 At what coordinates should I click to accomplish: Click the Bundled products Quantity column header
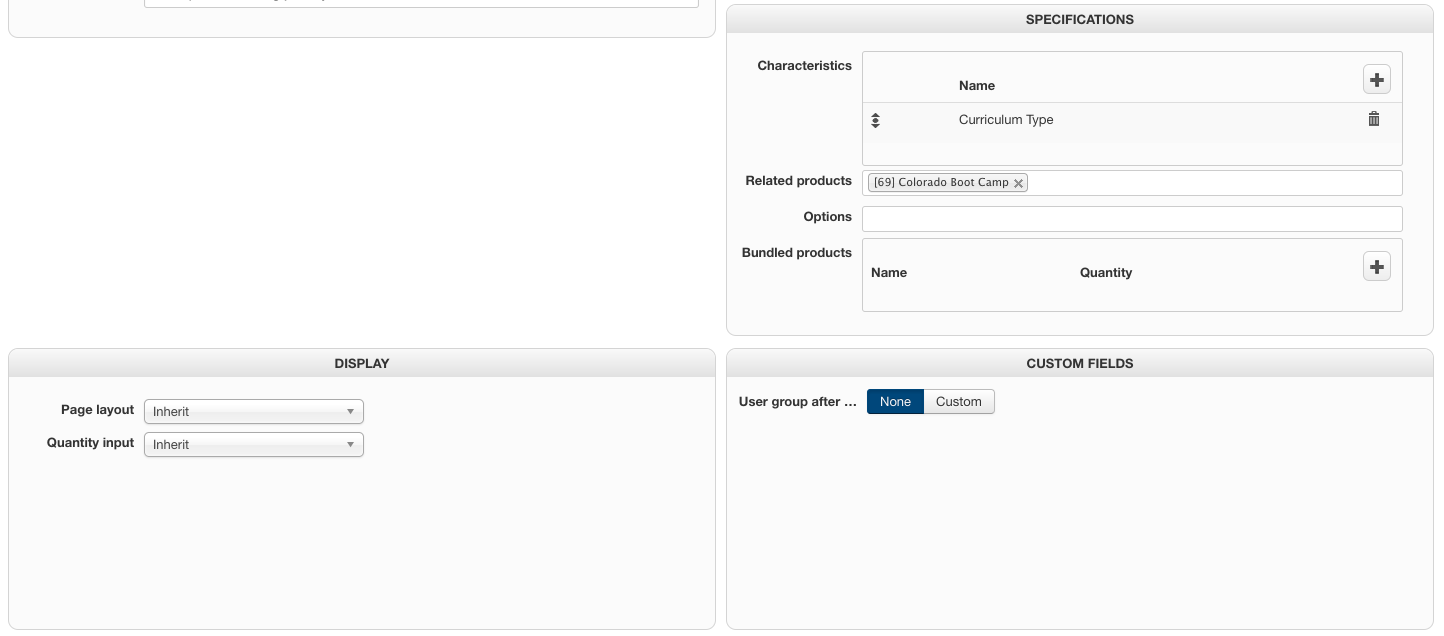coord(1105,273)
